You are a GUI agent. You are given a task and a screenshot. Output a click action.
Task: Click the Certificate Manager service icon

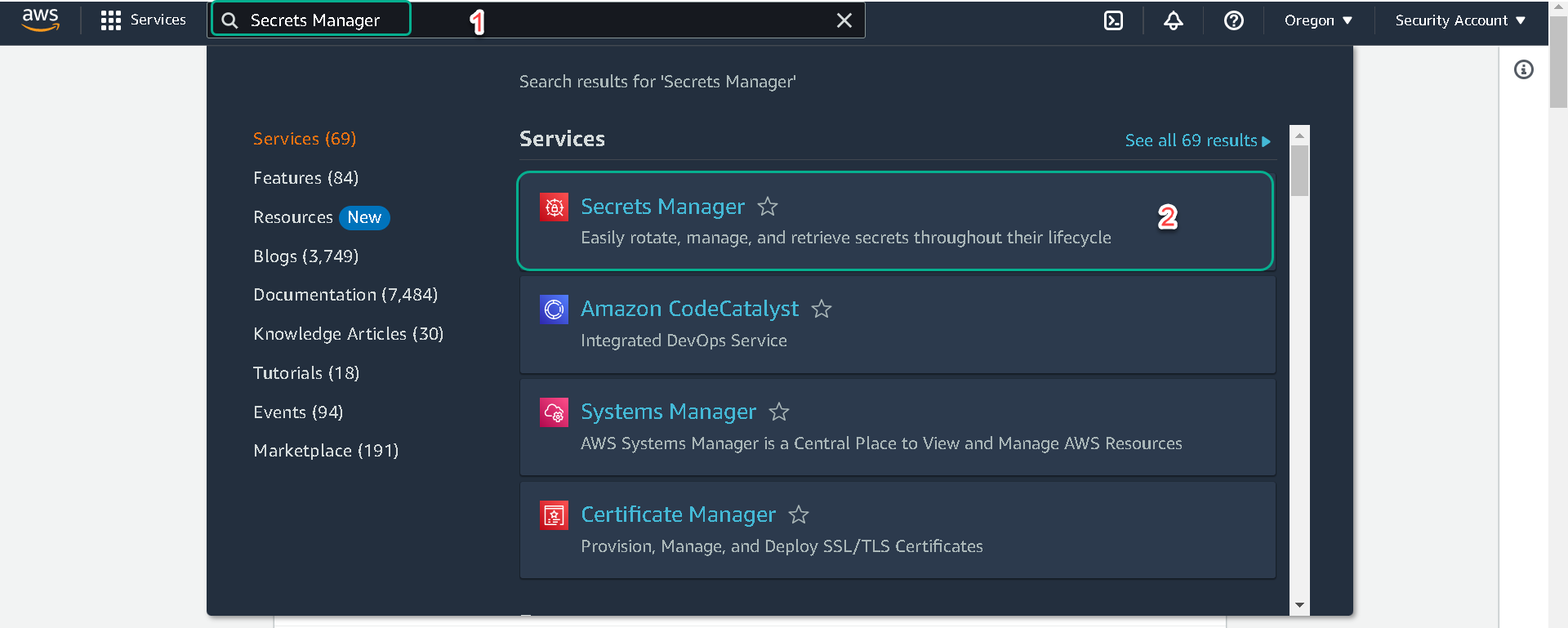coord(555,515)
